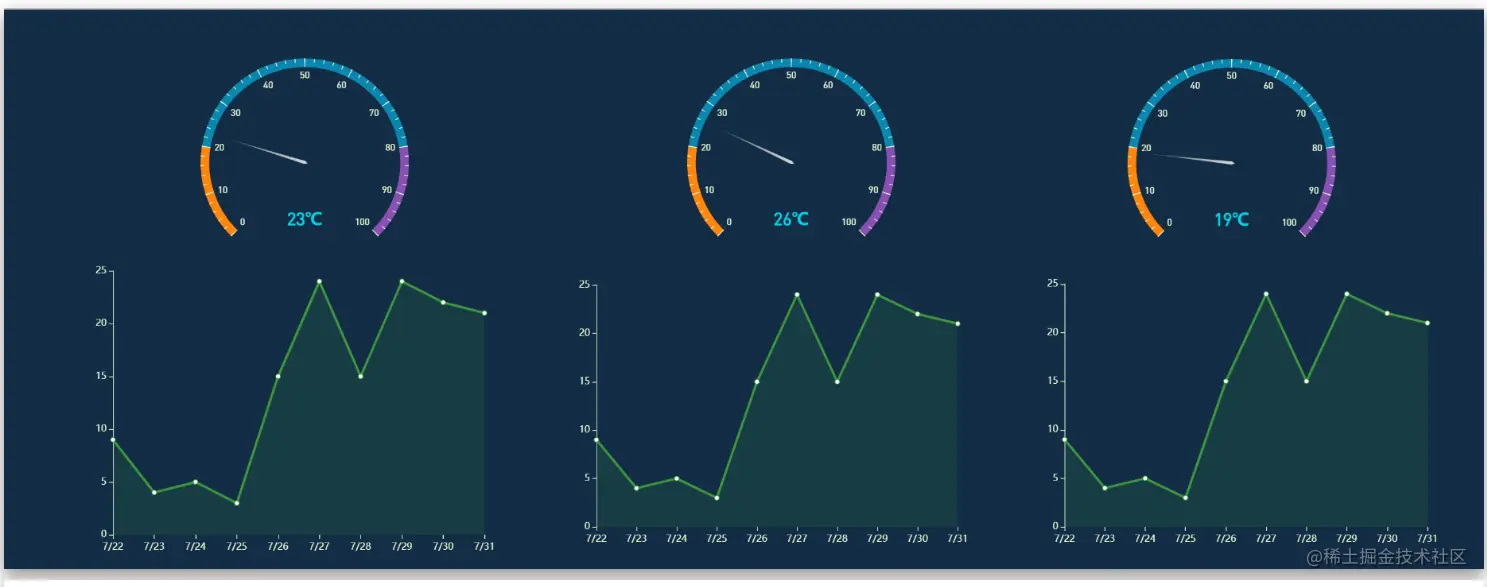The height and width of the screenshot is (587, 1487).
Task: Select the 7/25 lowest point under the 23℃ gauge
Action: click(237, 503)
